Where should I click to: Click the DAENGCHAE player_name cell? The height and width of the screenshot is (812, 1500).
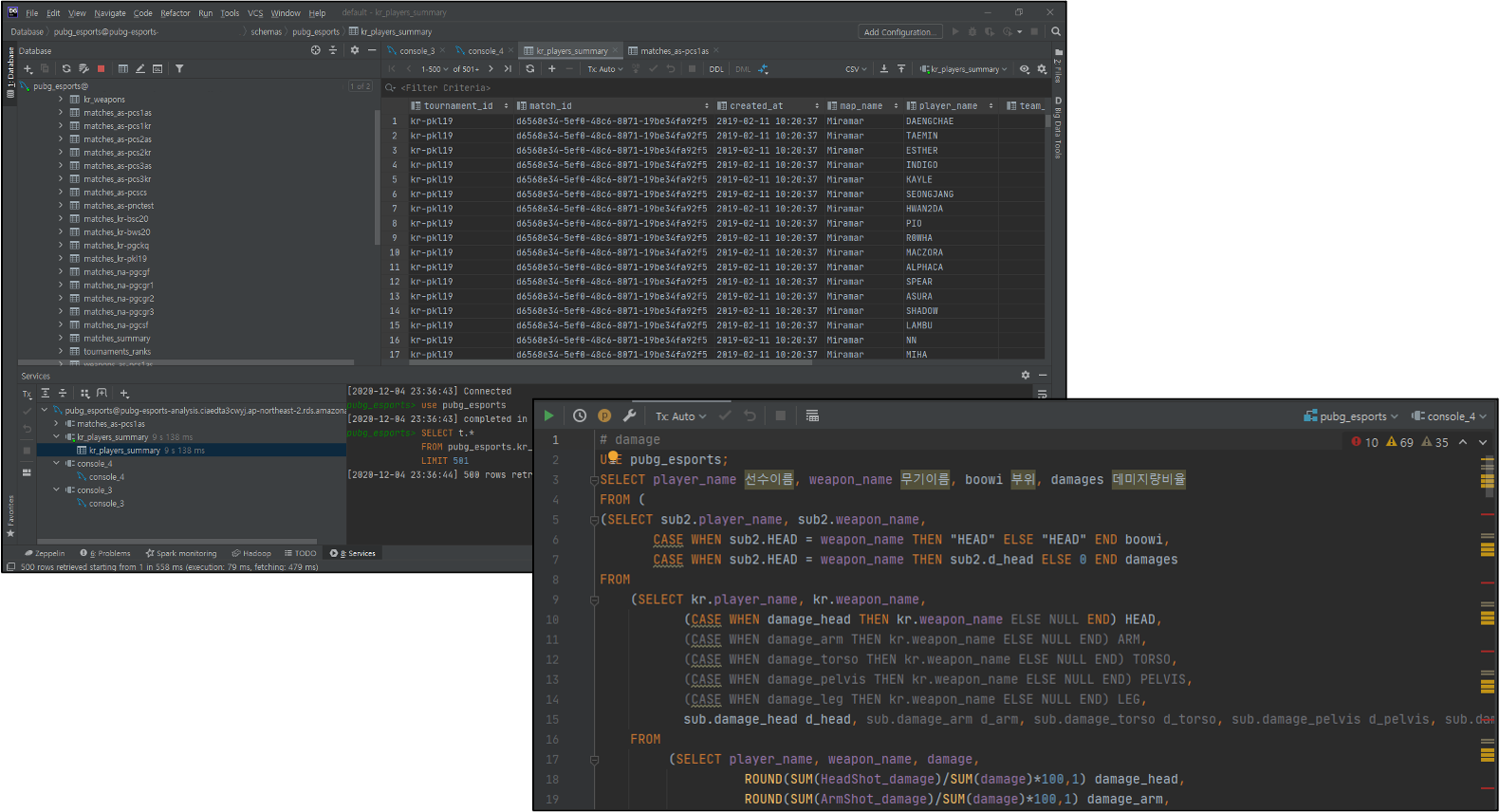click(x=949, y=120)
